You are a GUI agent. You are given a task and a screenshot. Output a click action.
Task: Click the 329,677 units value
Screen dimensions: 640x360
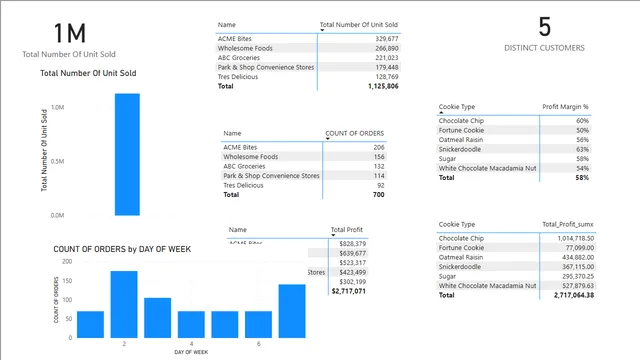387,38
